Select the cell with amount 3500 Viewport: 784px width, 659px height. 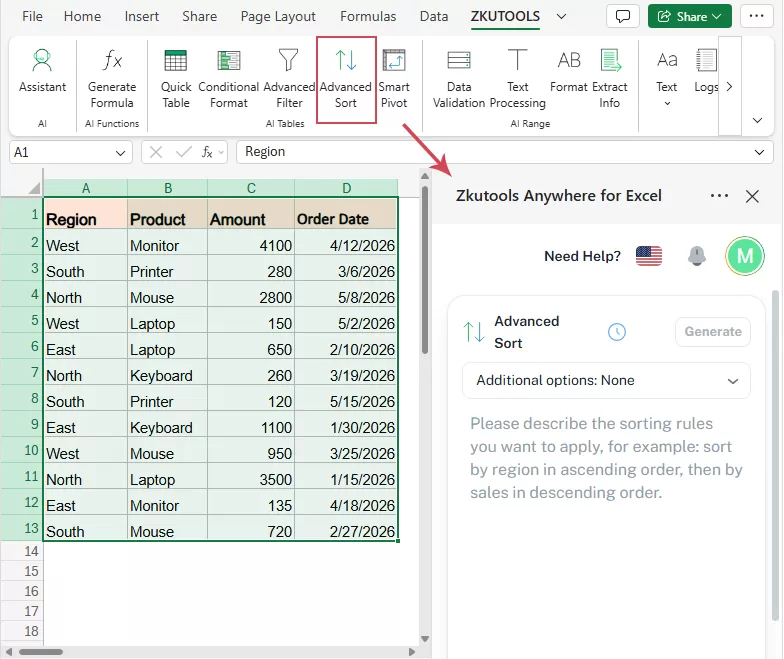coord(251,476)
